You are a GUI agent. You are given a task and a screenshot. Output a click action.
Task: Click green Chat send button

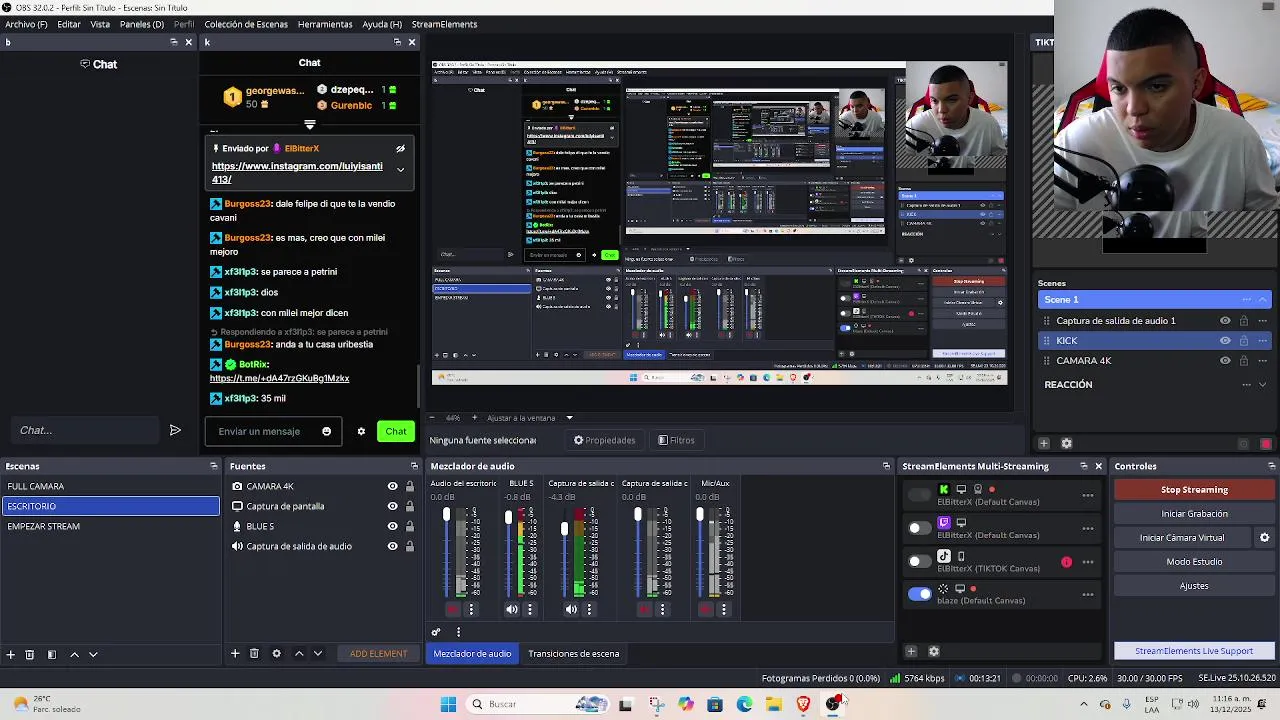[396, 431]
